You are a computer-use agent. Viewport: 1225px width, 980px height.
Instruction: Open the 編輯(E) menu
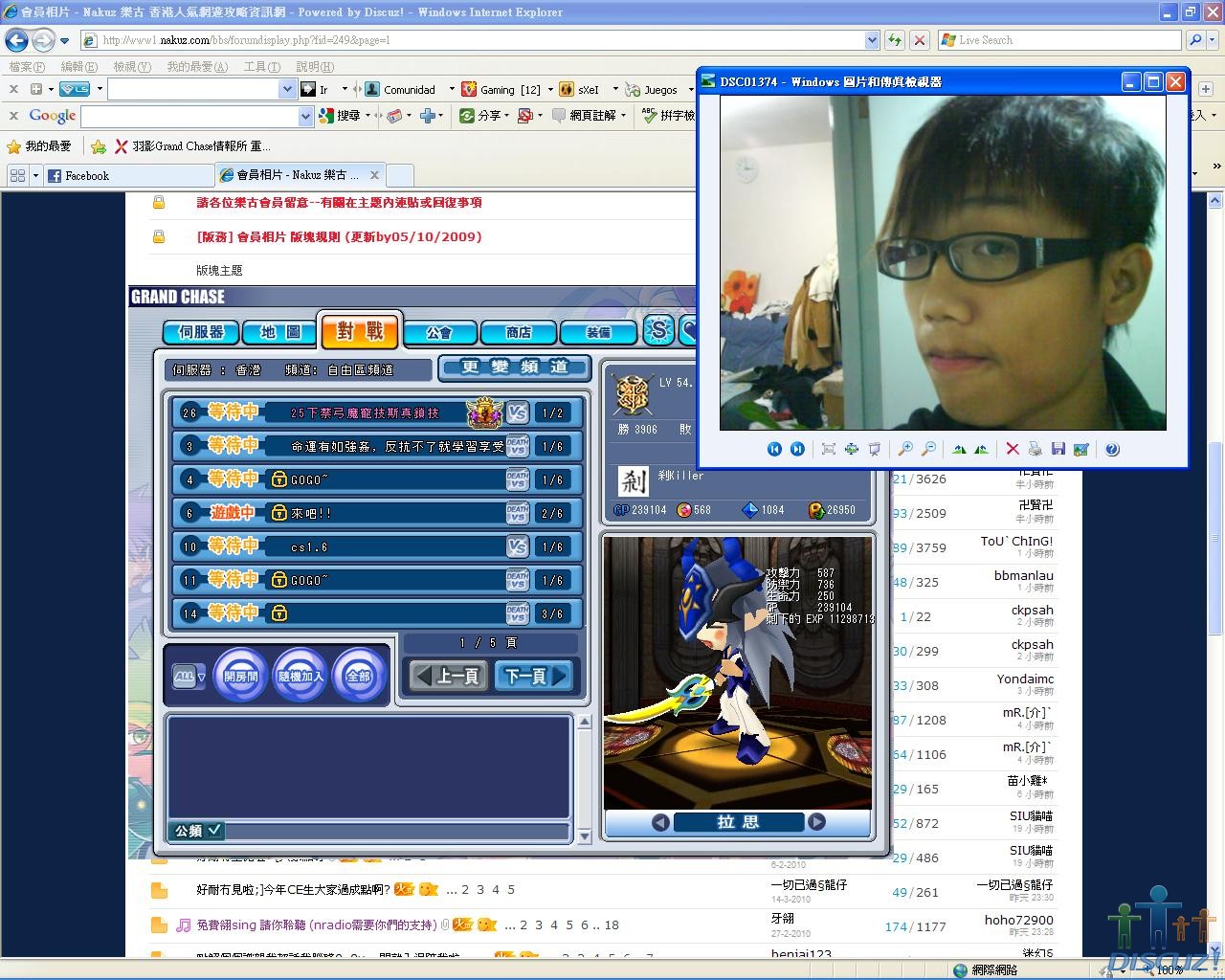(78, 66)
